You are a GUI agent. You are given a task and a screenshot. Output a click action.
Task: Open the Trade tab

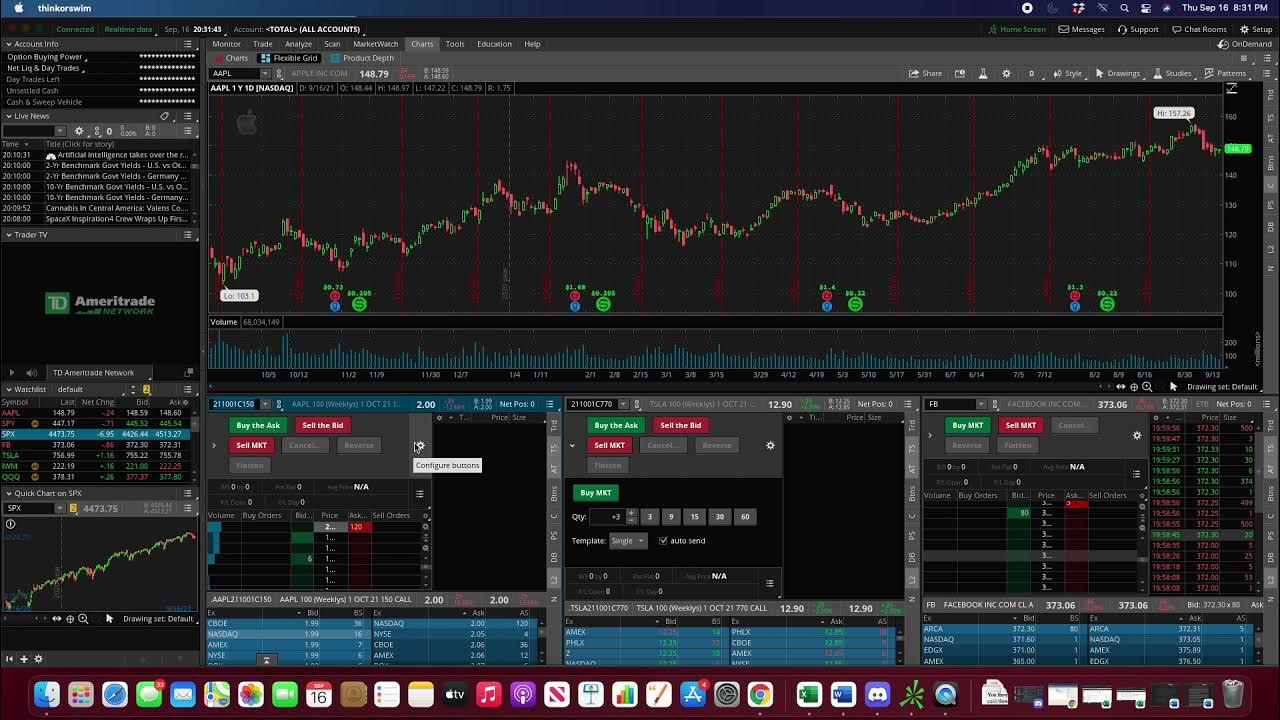pos(262,44)
